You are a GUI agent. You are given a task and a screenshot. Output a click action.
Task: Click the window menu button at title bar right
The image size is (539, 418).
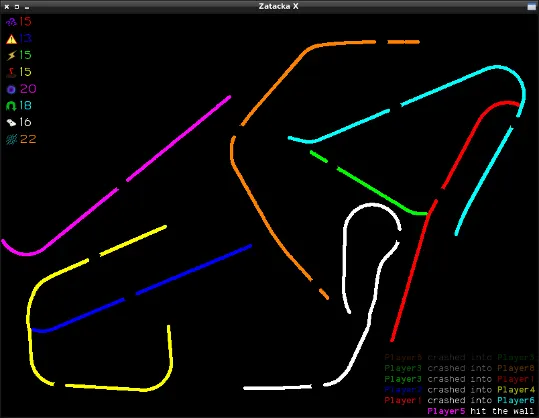pyautogui.click(x=531, y=7)
